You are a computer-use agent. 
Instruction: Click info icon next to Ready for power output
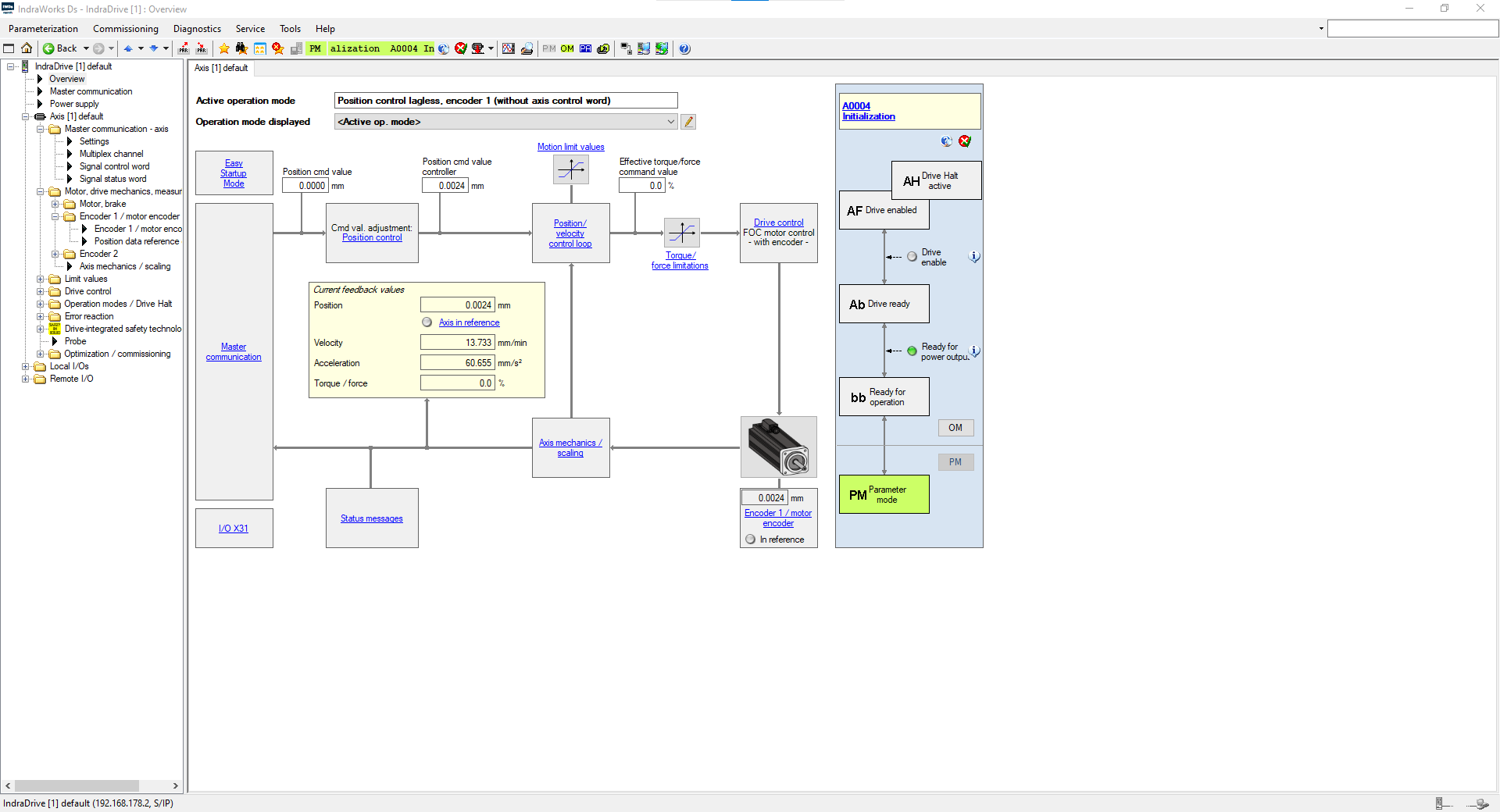(x=974, y=351)
